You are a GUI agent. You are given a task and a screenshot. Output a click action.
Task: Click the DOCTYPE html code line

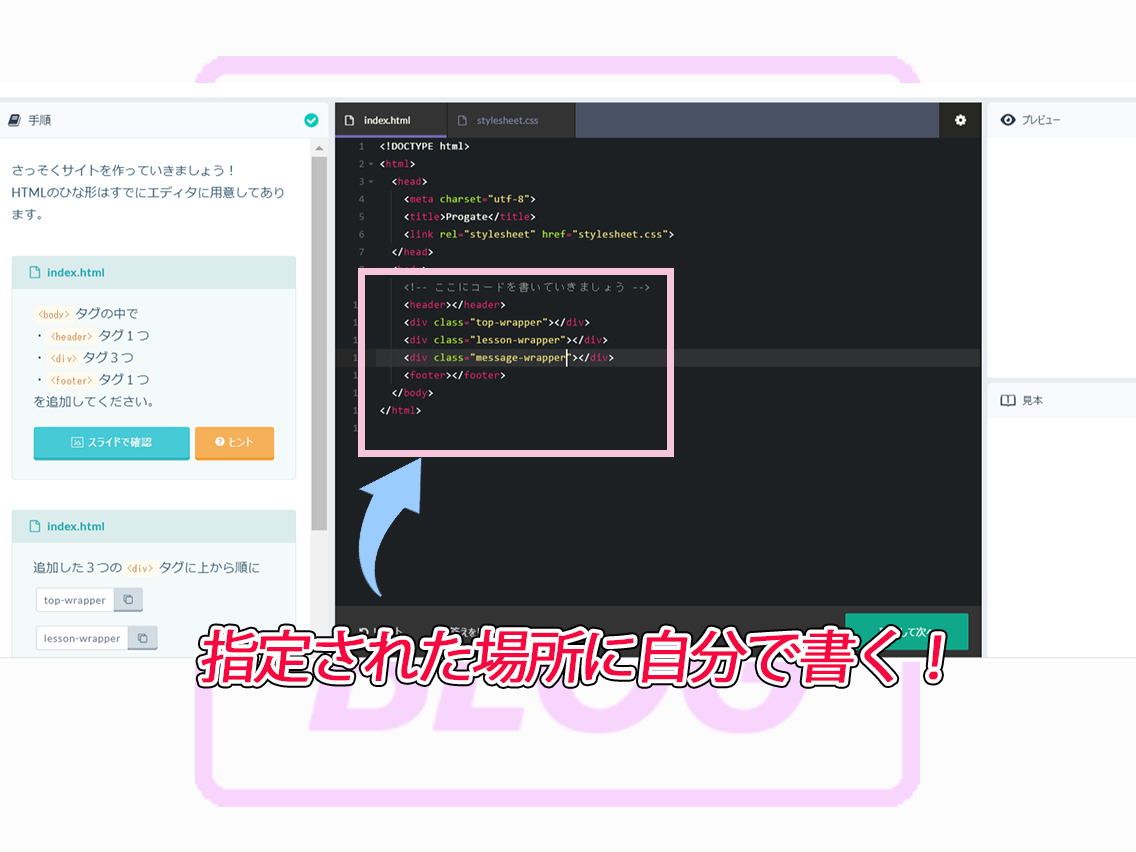click(x=425, y=146)
